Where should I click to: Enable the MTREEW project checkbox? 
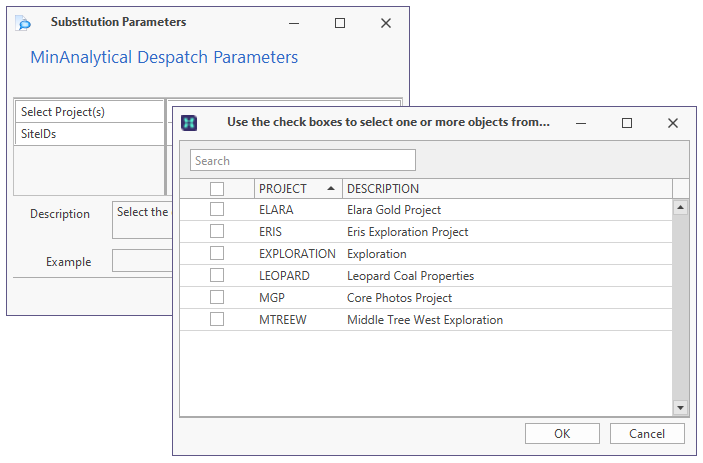217,319
